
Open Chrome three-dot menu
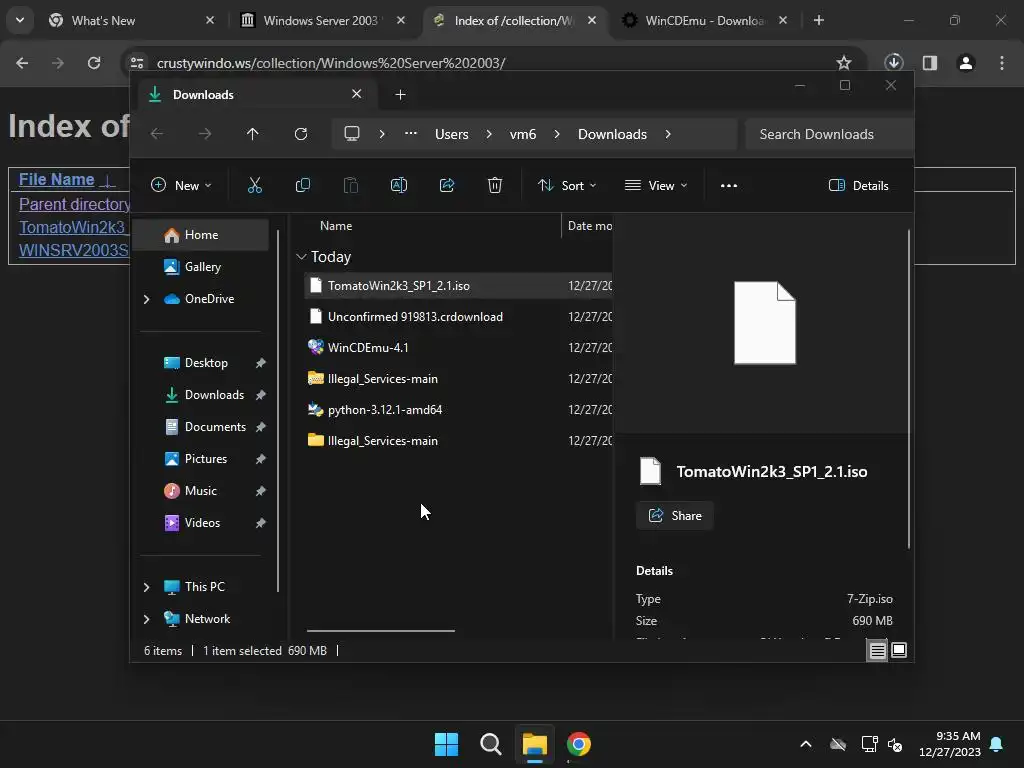point(1002,63)
